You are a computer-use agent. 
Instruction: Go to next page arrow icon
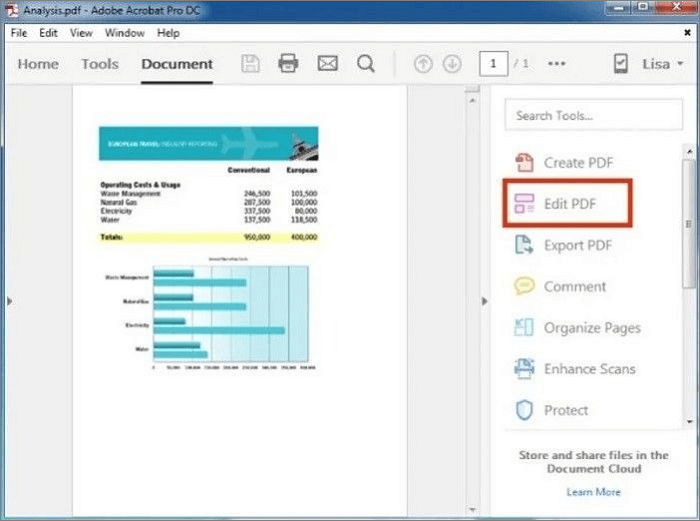tap(452, 64)
